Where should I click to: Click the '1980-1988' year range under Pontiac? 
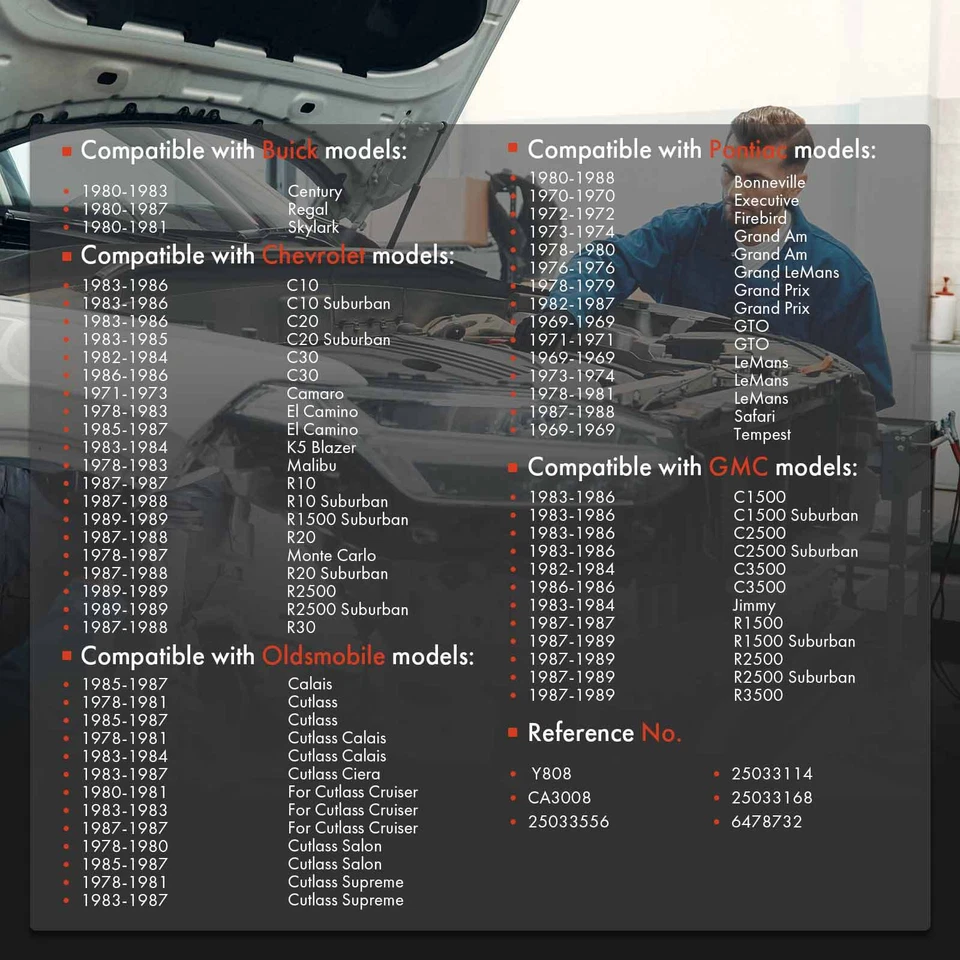(572, 178)
